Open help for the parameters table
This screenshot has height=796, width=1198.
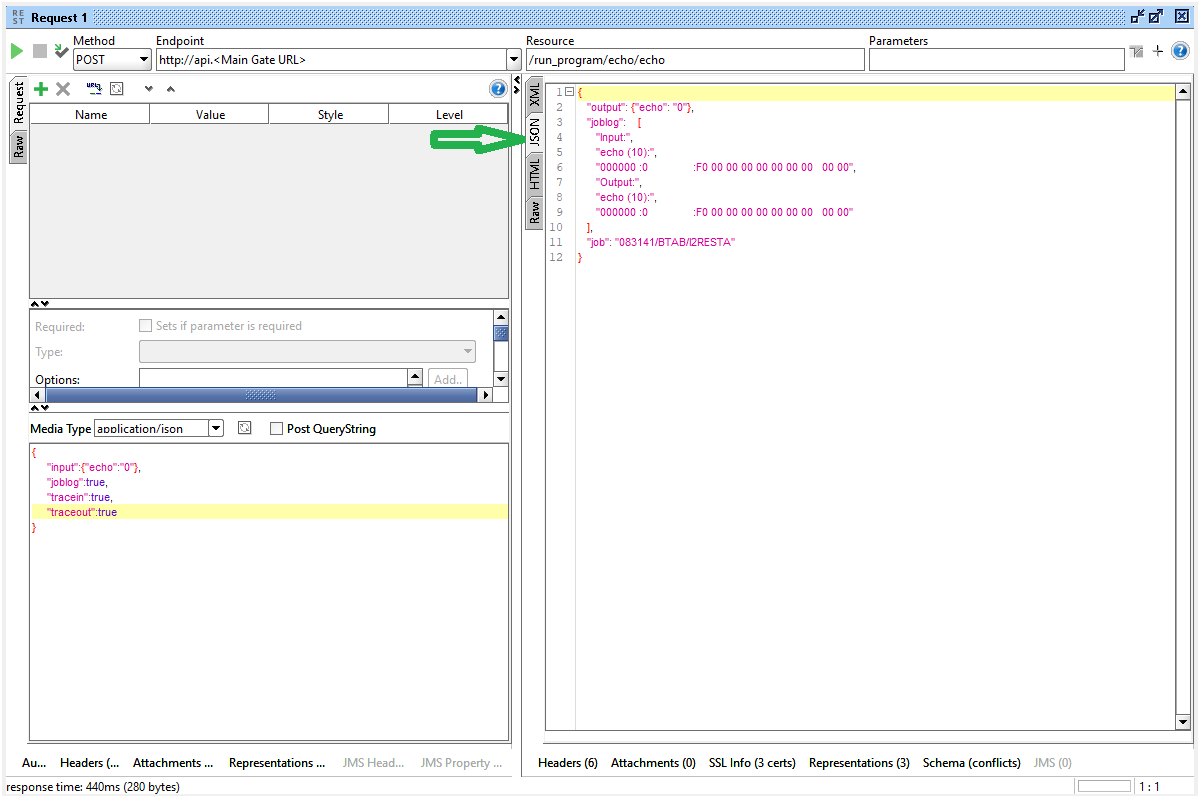point(498,89)
